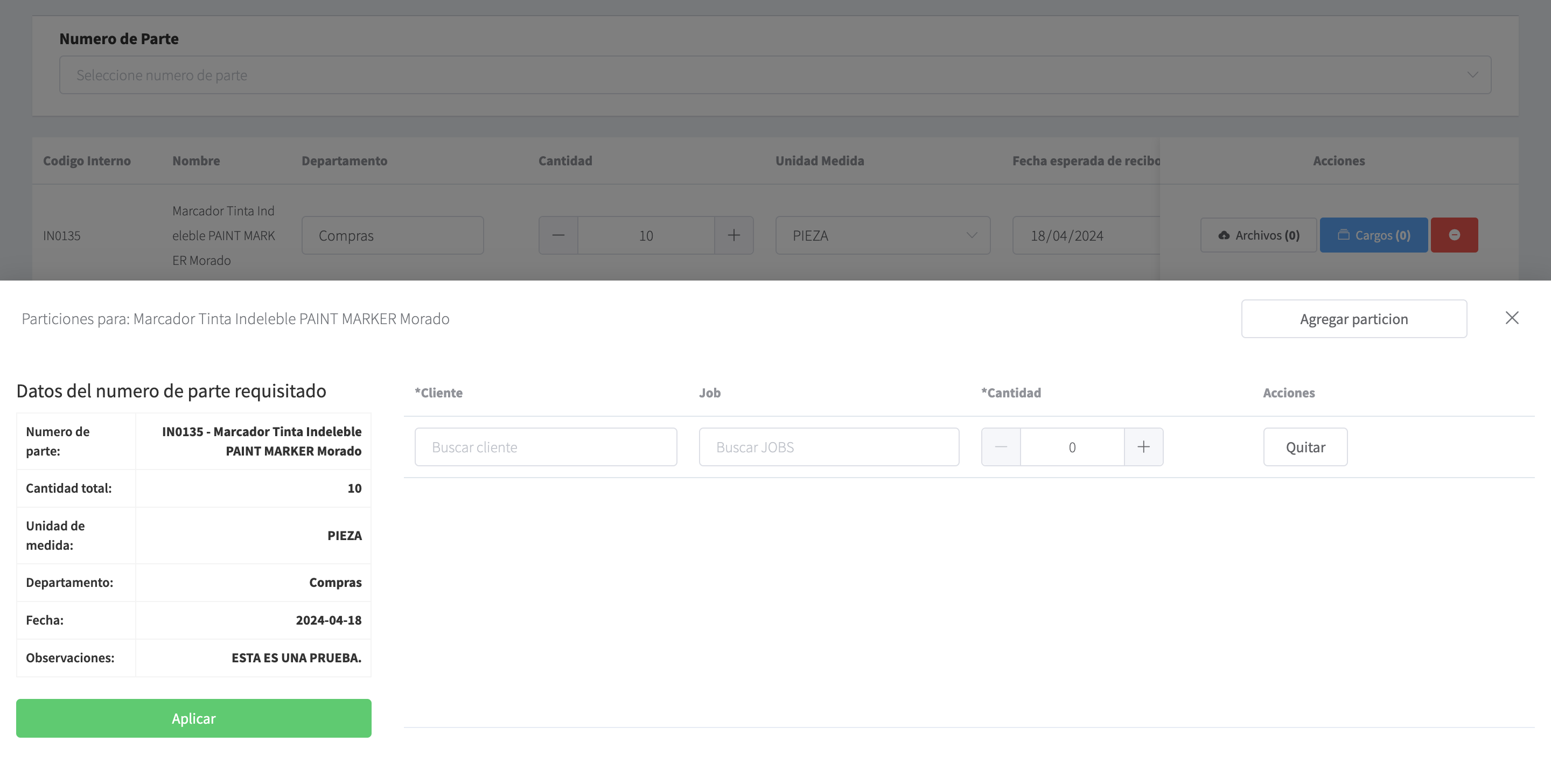1551x784 pixels.
Task: Decrease partition Cantidad with the minus button
Action: (x=1000, y=447)
